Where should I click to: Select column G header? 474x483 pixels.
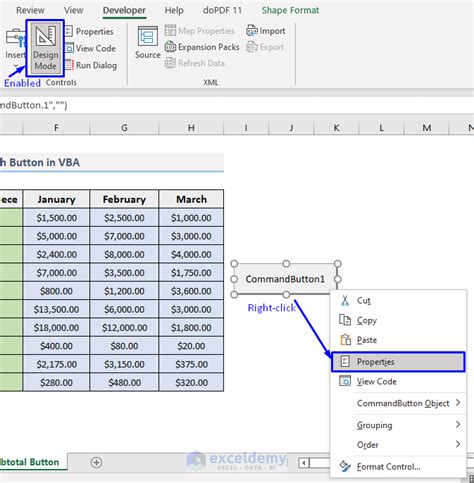124,127
